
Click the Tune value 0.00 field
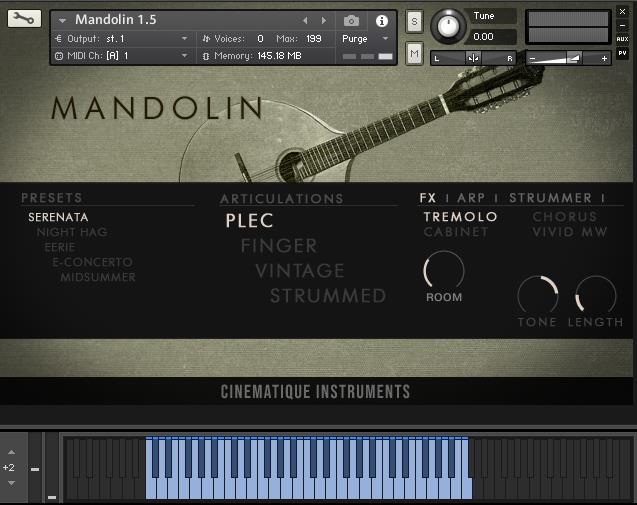pos(491,37)
